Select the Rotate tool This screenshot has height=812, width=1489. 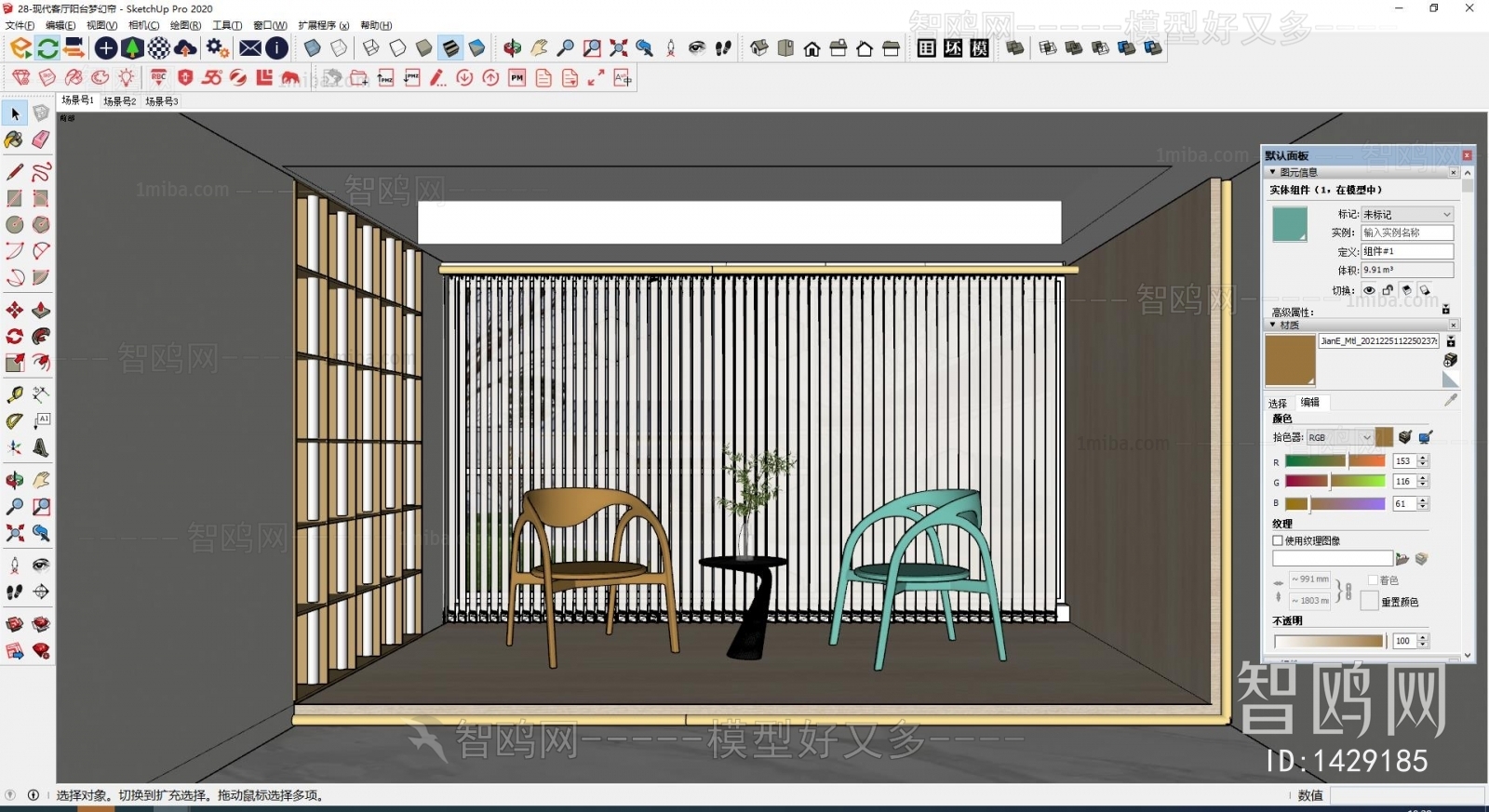click(x=15, y=337)
